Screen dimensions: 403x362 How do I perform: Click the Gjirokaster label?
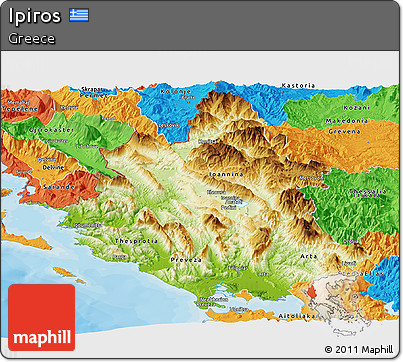pyautogui.click(x=51, y=130)
